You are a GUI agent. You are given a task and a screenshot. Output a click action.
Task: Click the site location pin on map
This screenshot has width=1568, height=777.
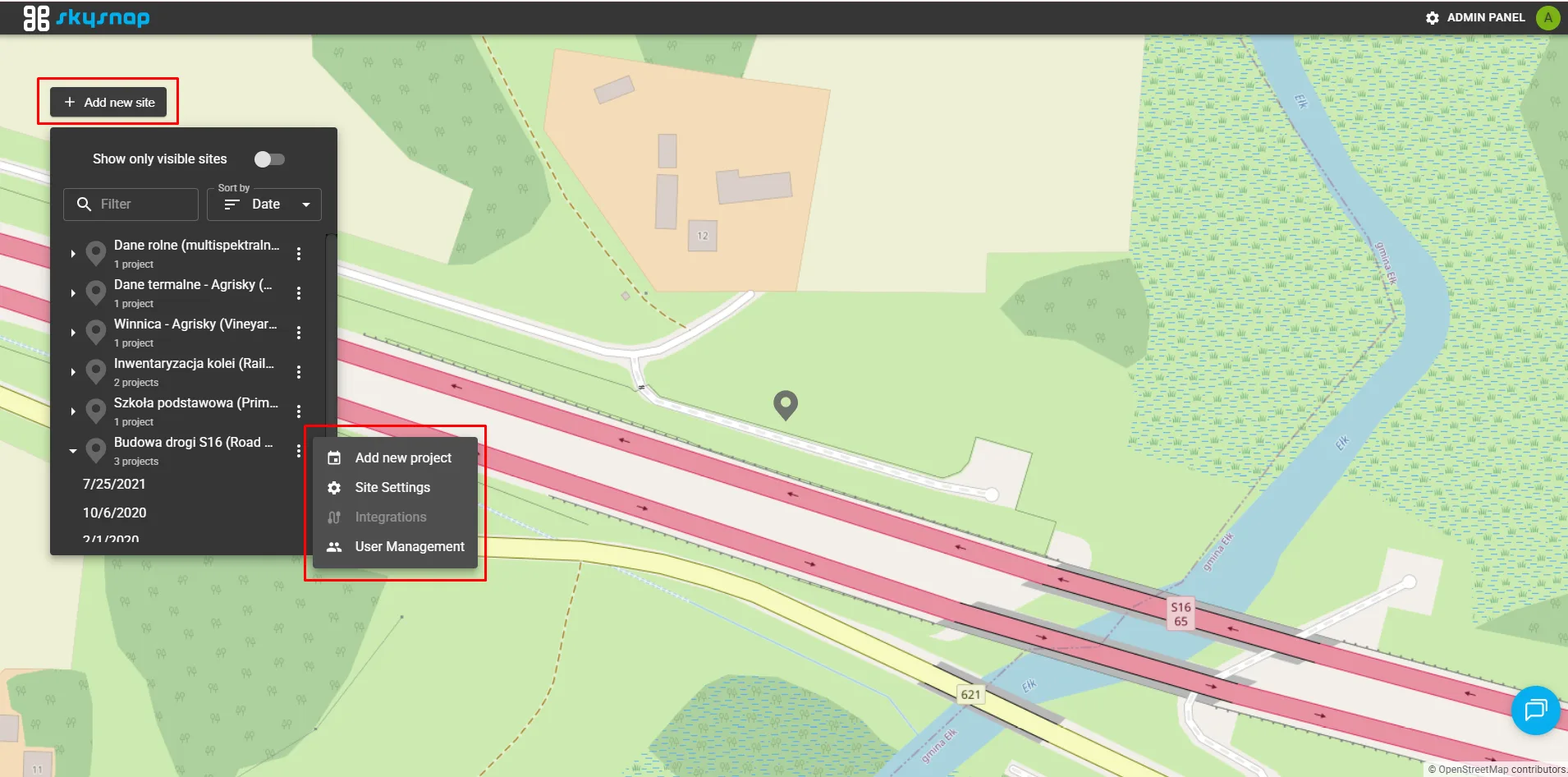tap(786, 403)
